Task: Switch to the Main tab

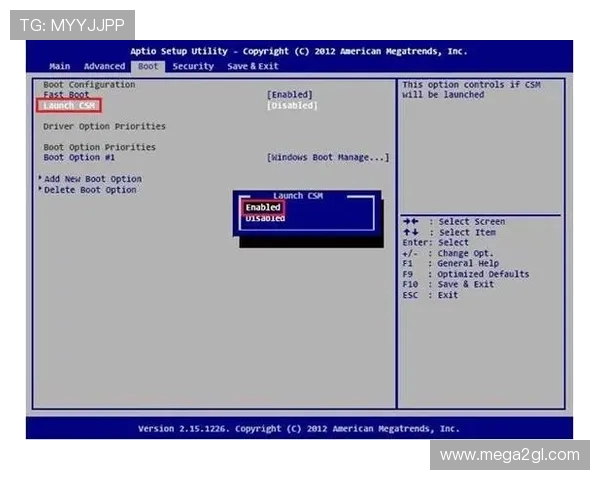Action: 59,66
